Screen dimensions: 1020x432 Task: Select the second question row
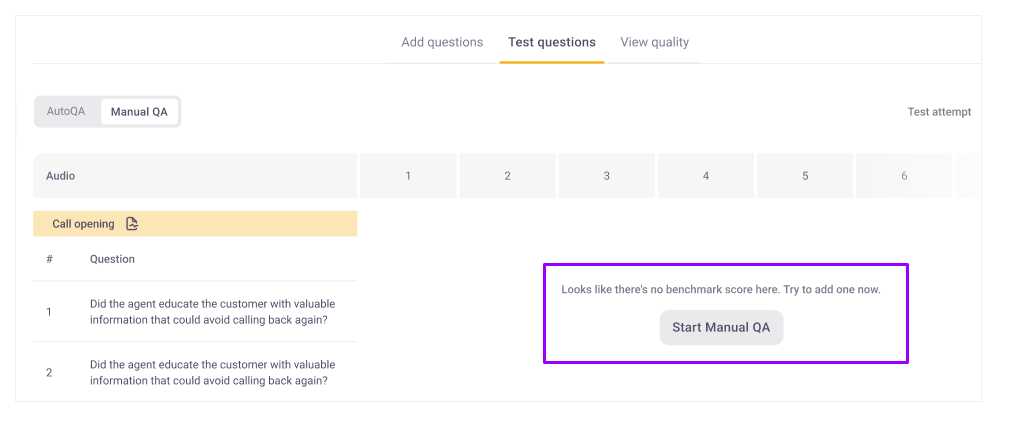coord(195,372)
